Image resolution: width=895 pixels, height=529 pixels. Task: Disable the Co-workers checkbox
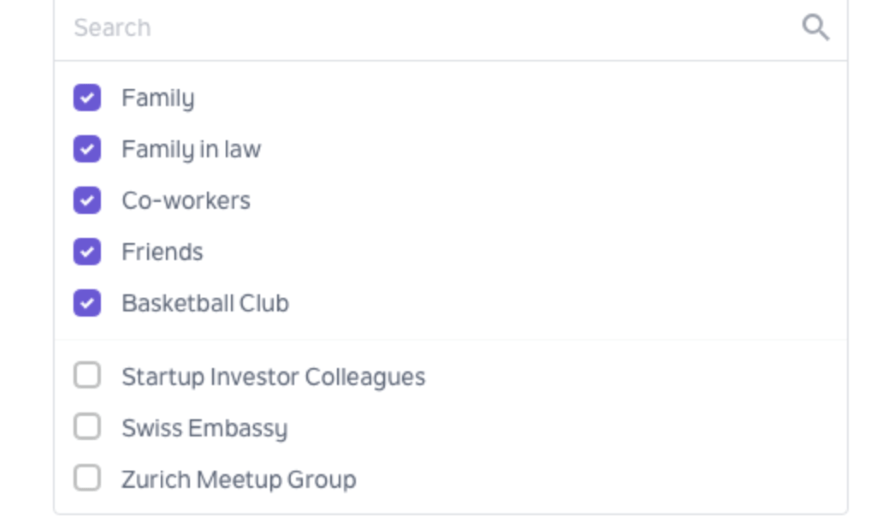pos(87,200)
